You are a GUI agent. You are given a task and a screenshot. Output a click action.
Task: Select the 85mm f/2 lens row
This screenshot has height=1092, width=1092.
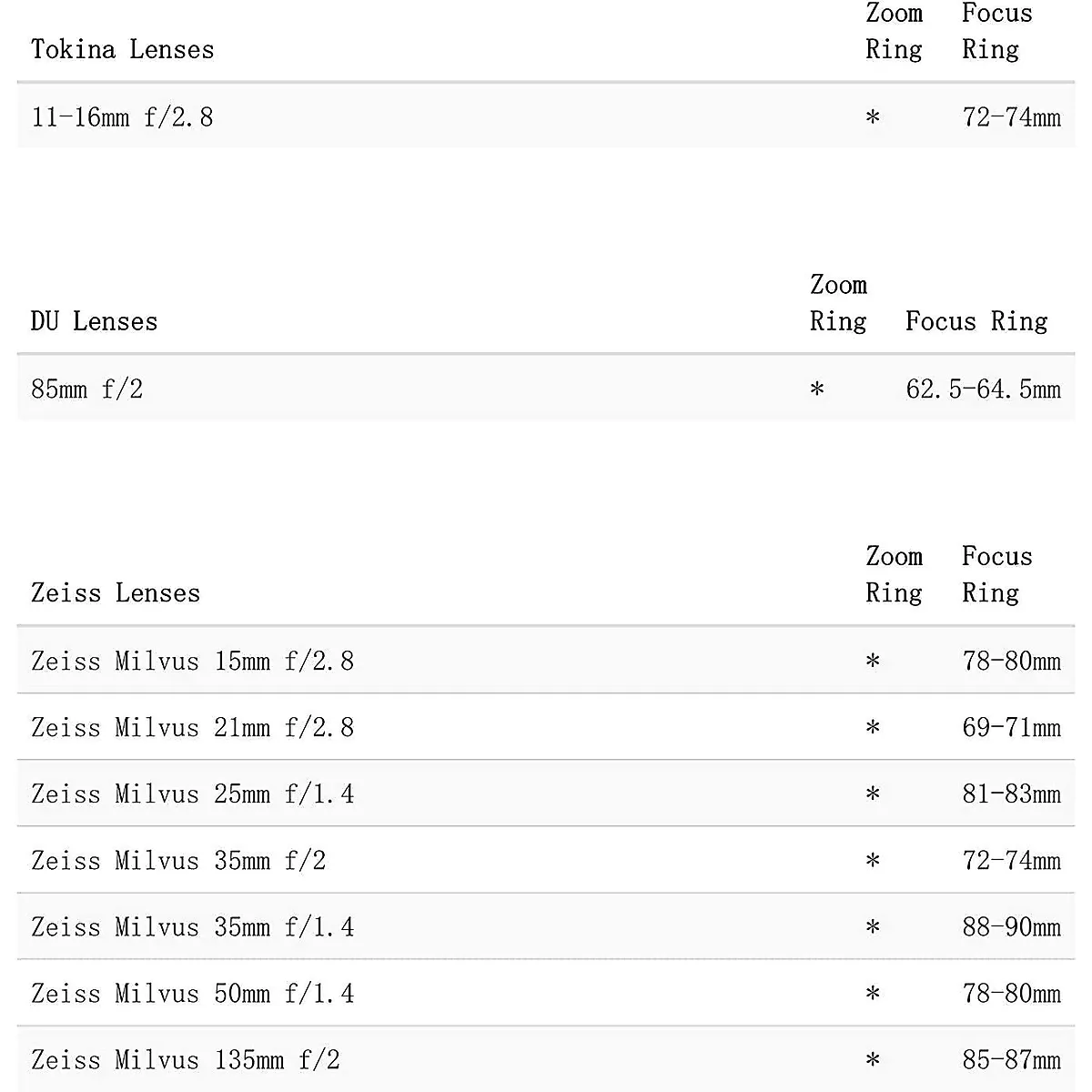click(x=87, y=389)
